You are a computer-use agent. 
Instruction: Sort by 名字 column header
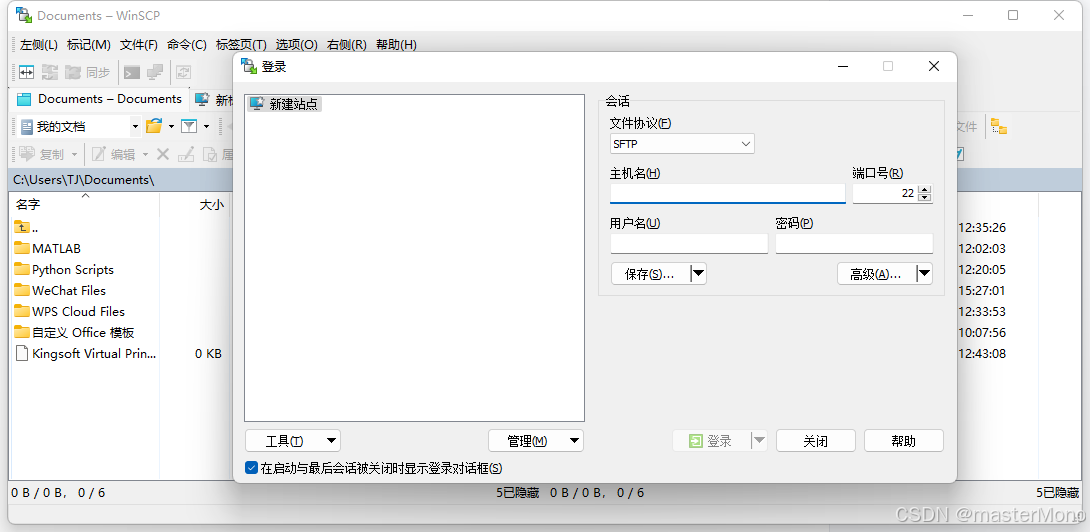pyautogui.click(x=85, y=204)
